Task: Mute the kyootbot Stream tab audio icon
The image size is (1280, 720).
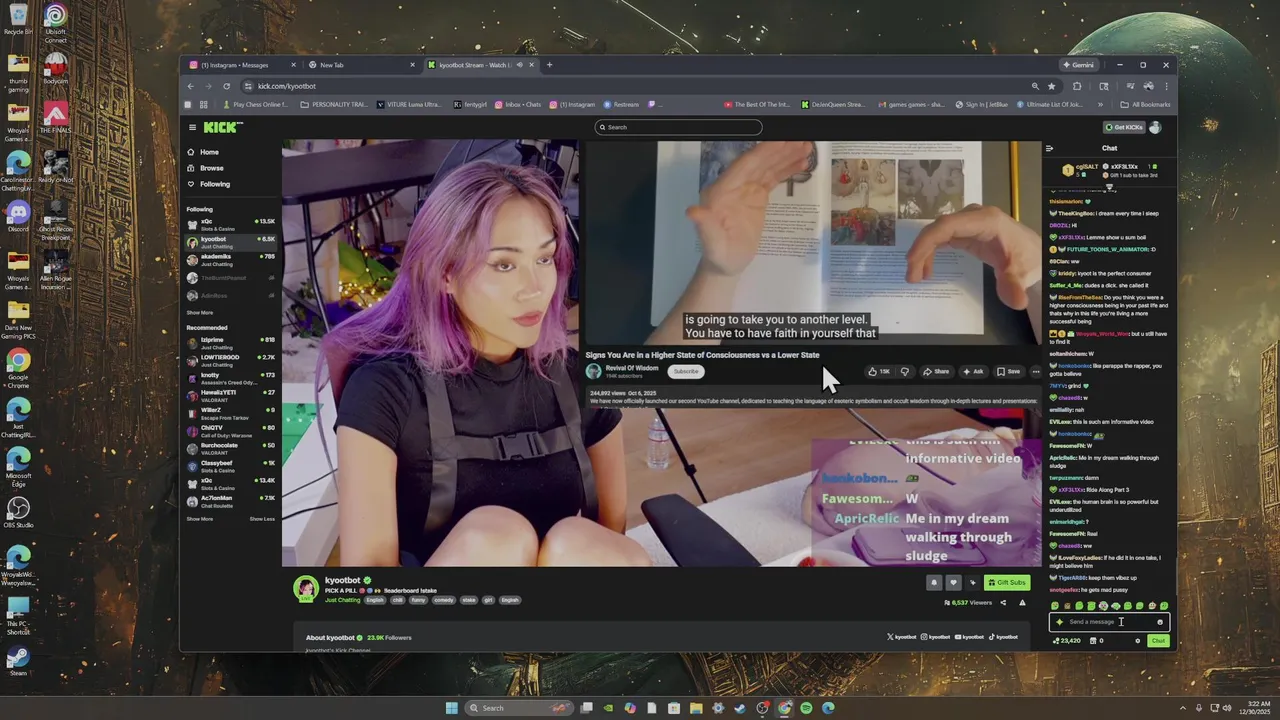Action: 519,65
